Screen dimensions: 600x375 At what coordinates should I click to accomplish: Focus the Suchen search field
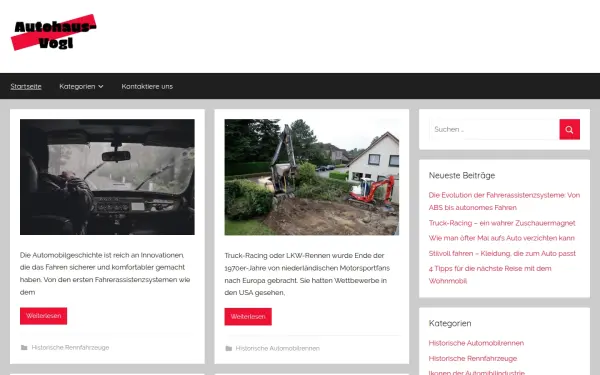click(x=494, y=129)
